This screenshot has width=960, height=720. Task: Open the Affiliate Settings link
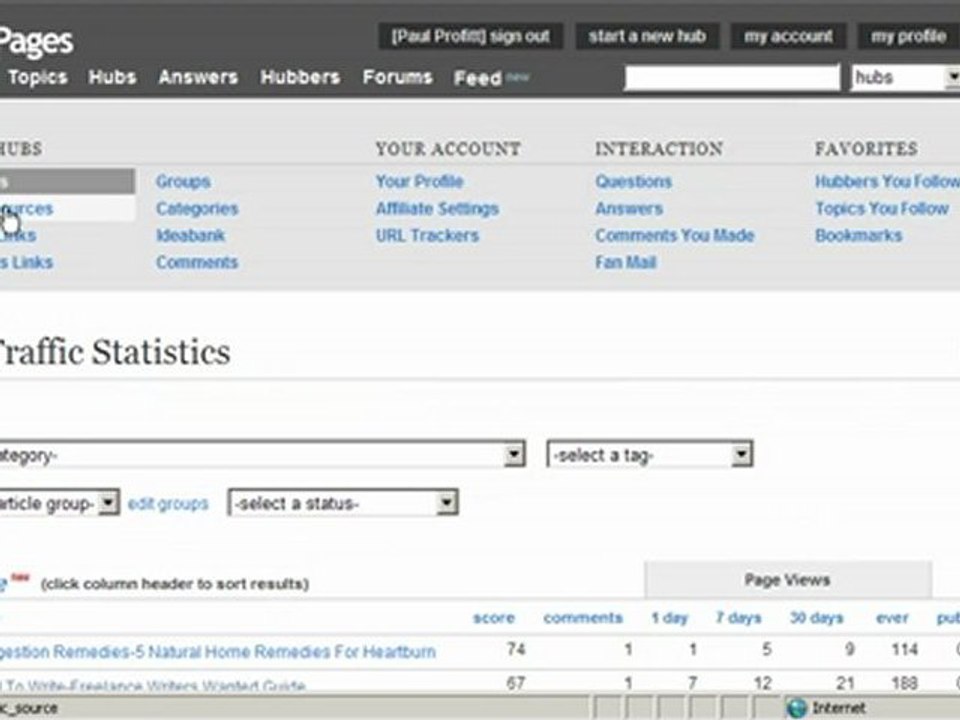tap(437, 209)
